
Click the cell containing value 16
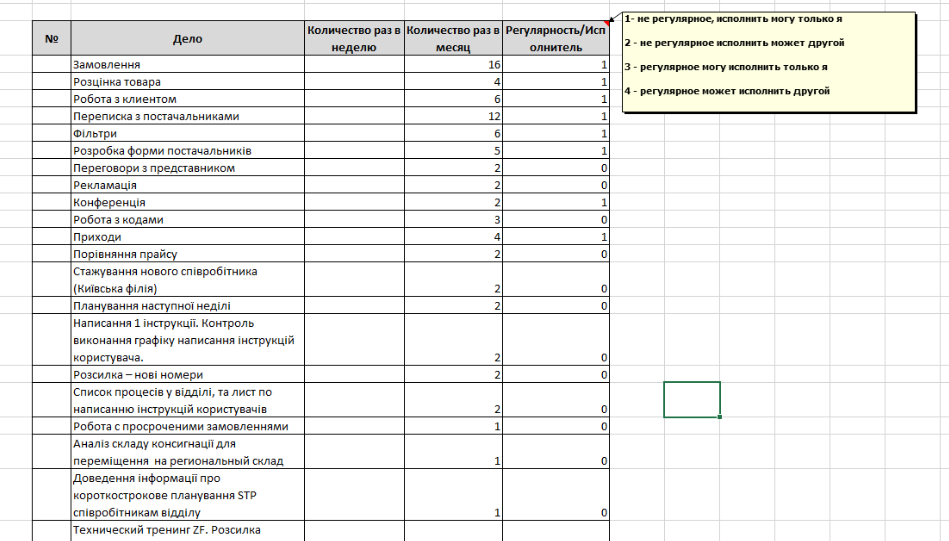click(x=453, y=65)
